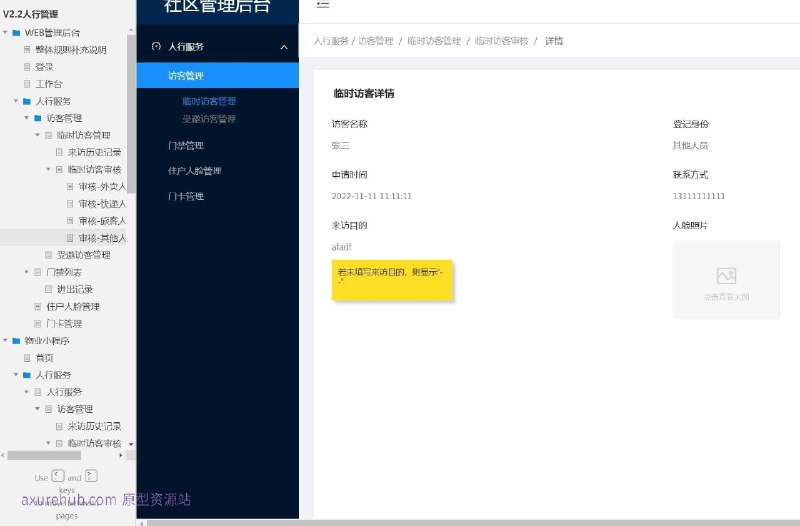Collapse the chevron on 人行服务 sidebar menu

284,47
